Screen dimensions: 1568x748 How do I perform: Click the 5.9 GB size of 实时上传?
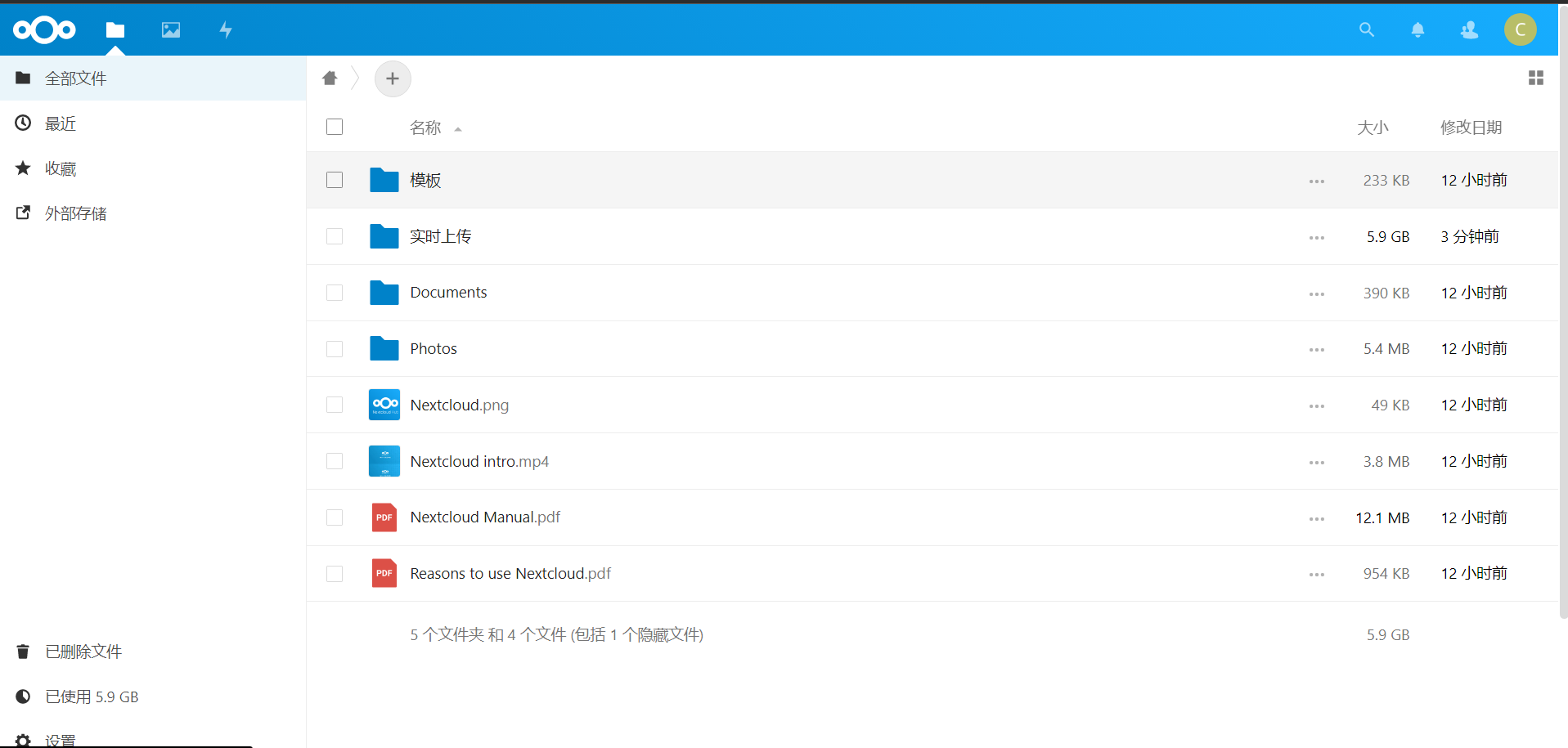point(1388,237)
